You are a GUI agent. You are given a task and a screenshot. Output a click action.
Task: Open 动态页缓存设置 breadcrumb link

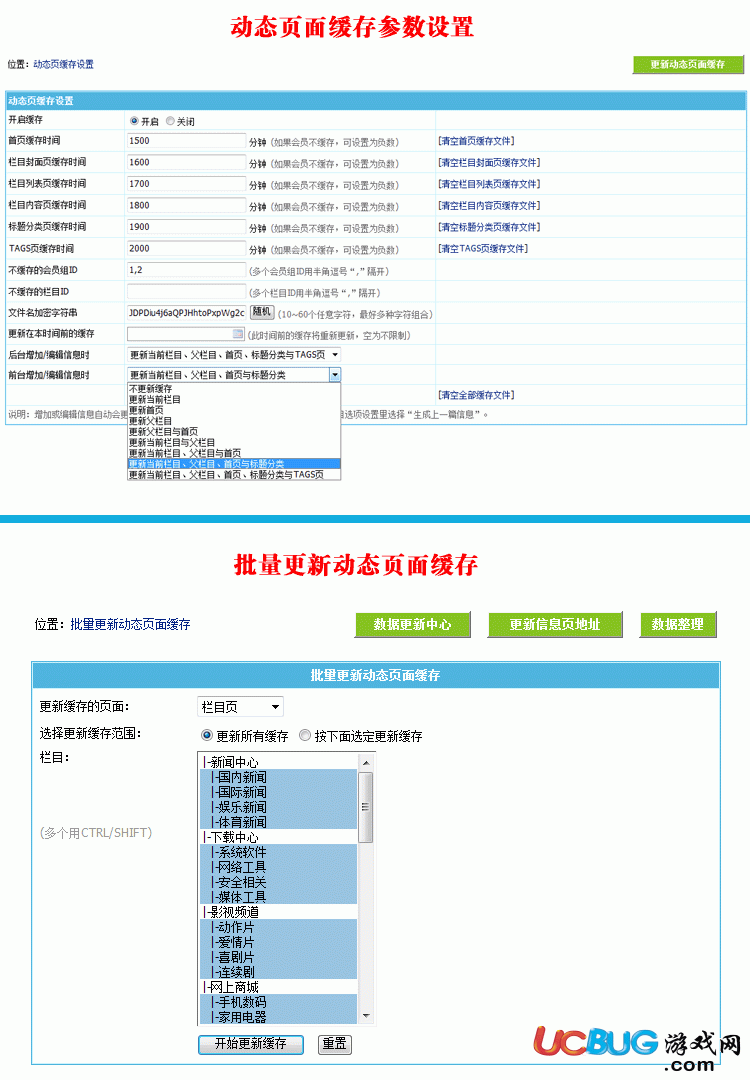(x=63, y=64)
